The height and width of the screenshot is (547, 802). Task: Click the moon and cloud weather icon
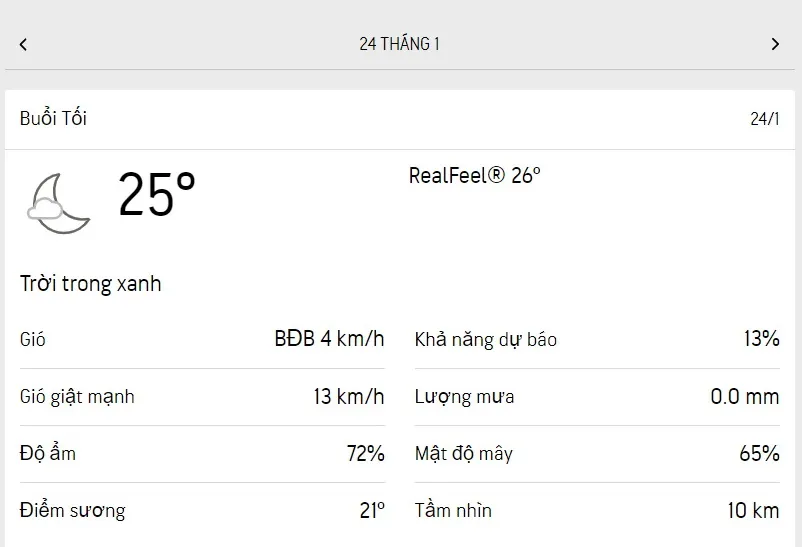coord(59,201)
